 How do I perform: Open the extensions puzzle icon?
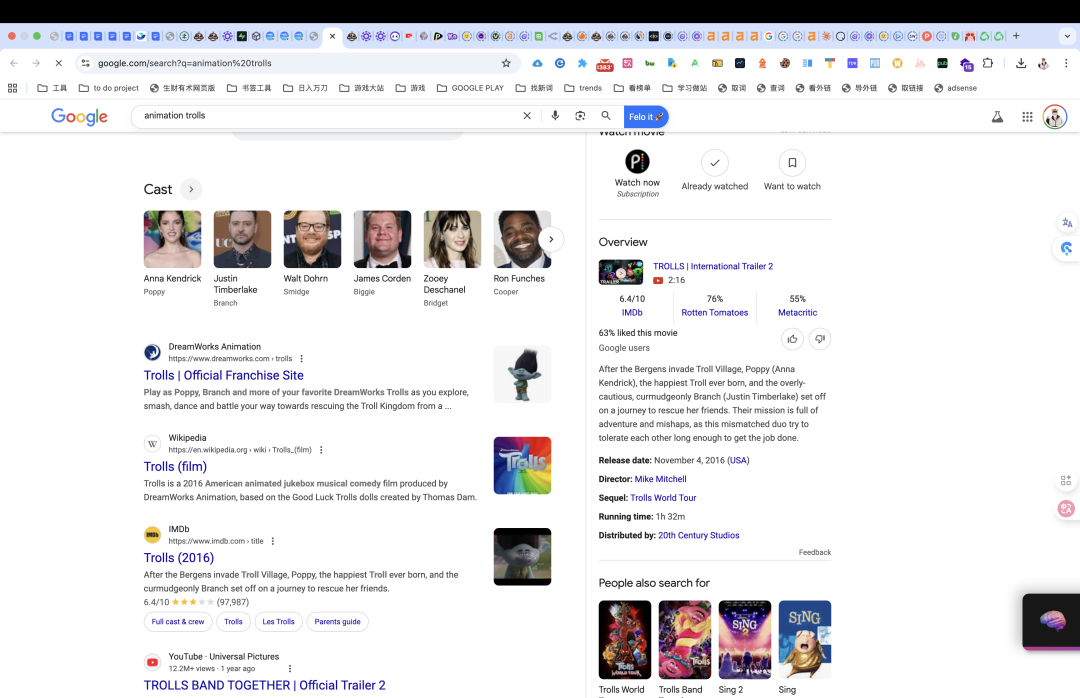[988, 63]
